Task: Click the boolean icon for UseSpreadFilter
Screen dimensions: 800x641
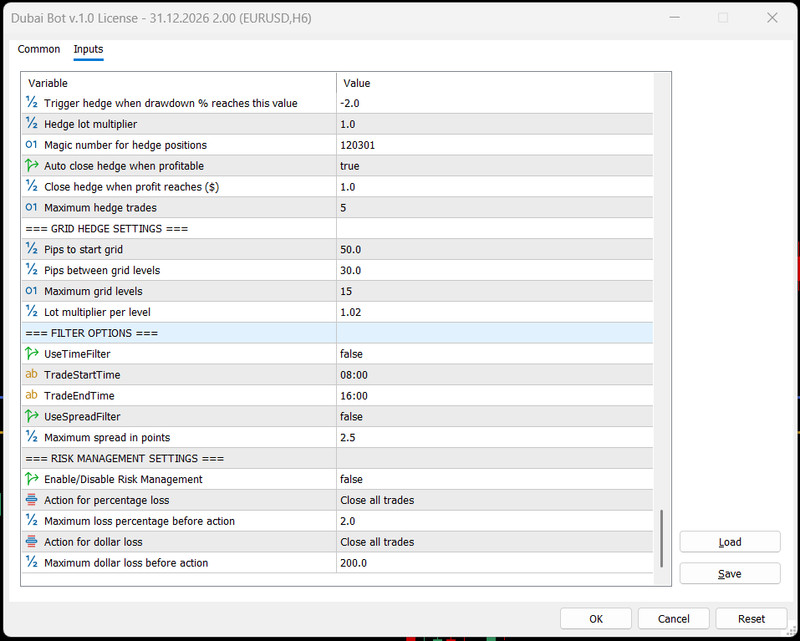Action: (32, 416)
